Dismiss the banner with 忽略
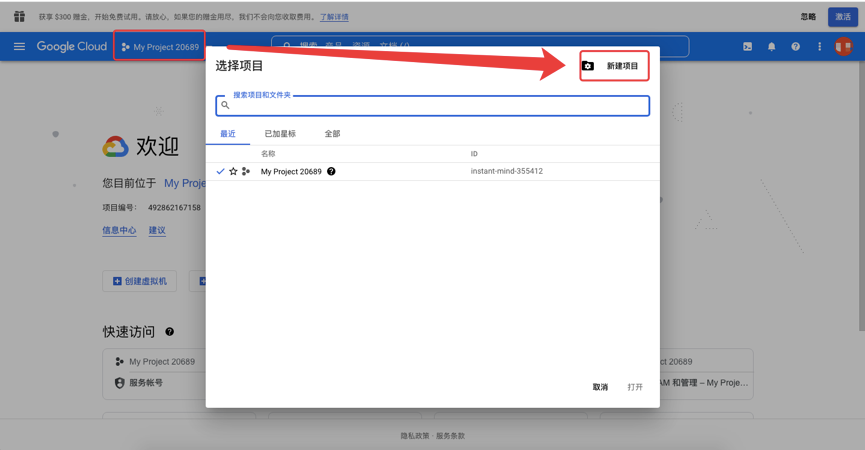This screenshot has height=450, width=865. pyautogui.click(x=808, y=17)
